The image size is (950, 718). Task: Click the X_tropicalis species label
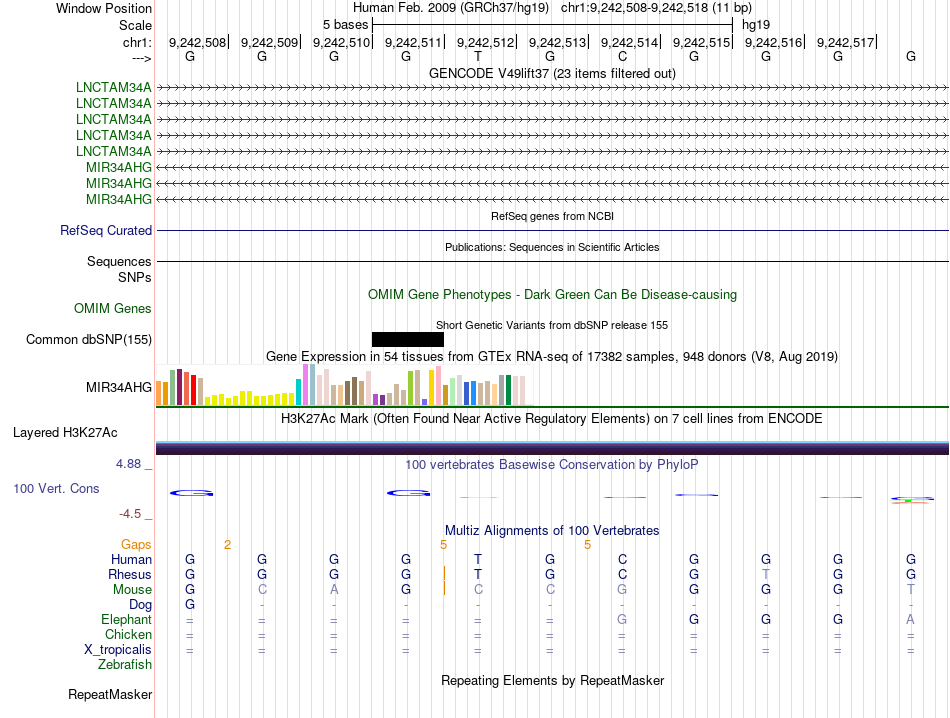pos(118,650)
